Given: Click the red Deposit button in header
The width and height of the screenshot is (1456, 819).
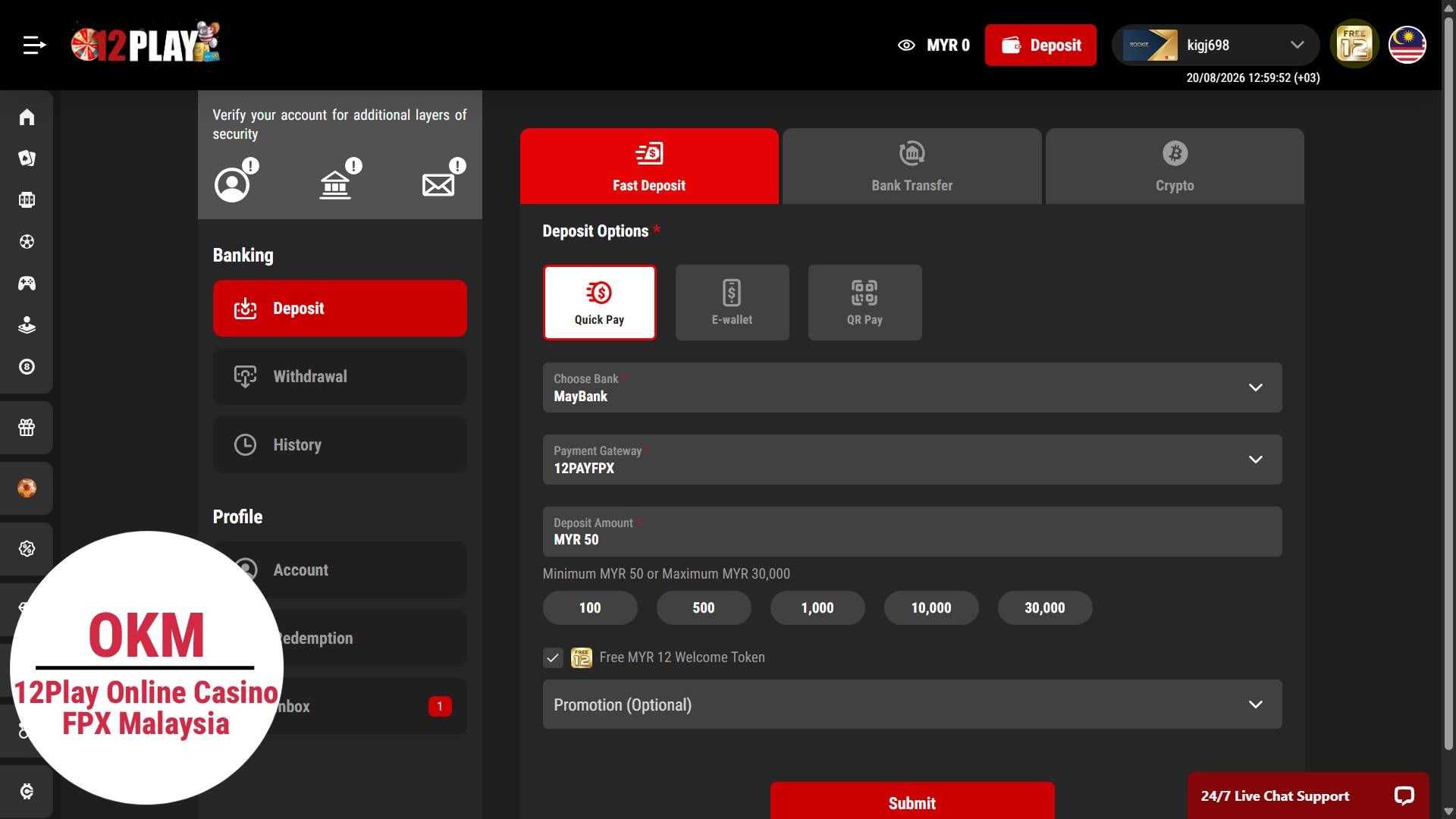Looking at the screenshot, I should [1040, 45].
